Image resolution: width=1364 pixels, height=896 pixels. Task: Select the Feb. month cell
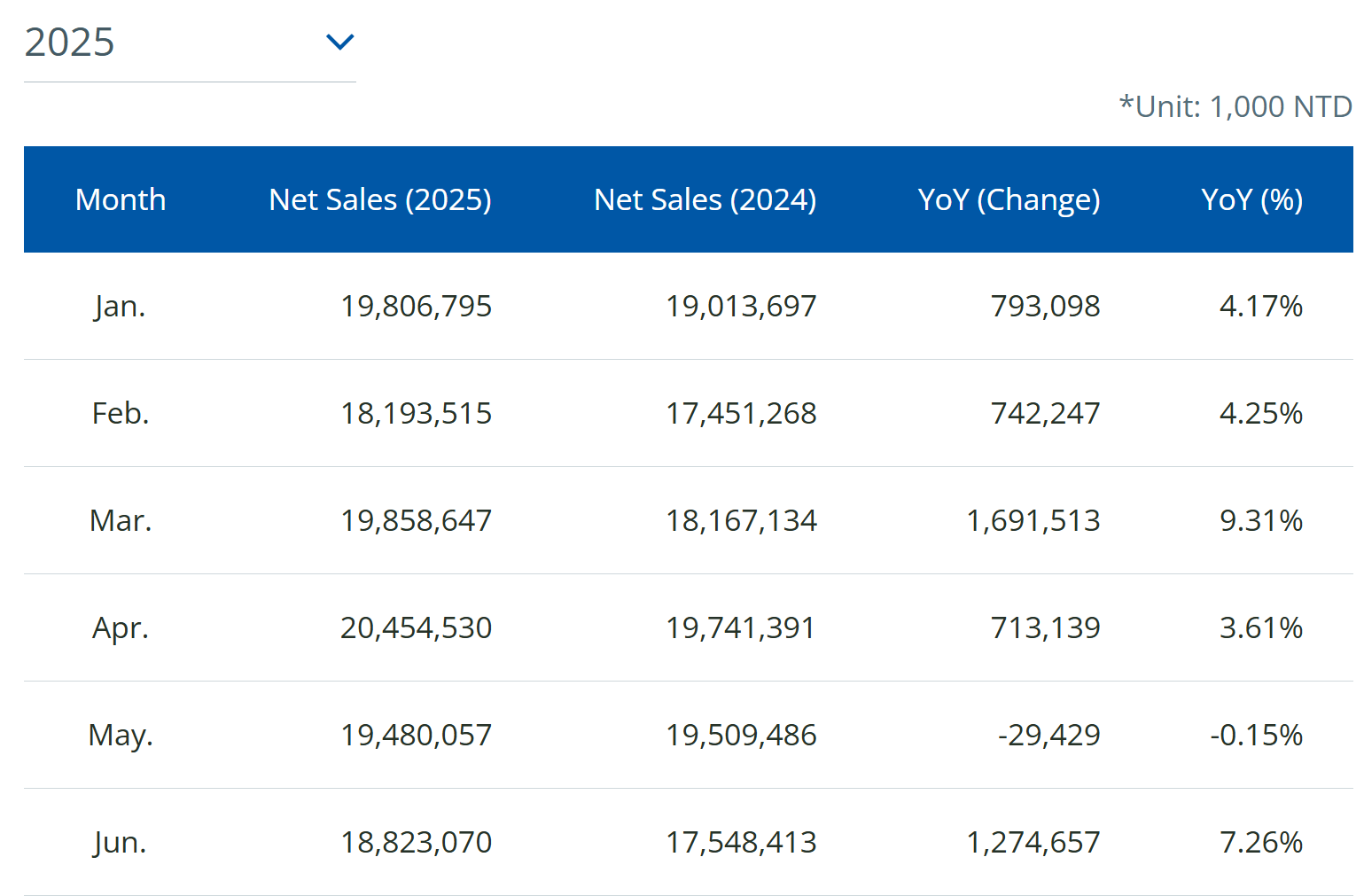click(121, 413)
